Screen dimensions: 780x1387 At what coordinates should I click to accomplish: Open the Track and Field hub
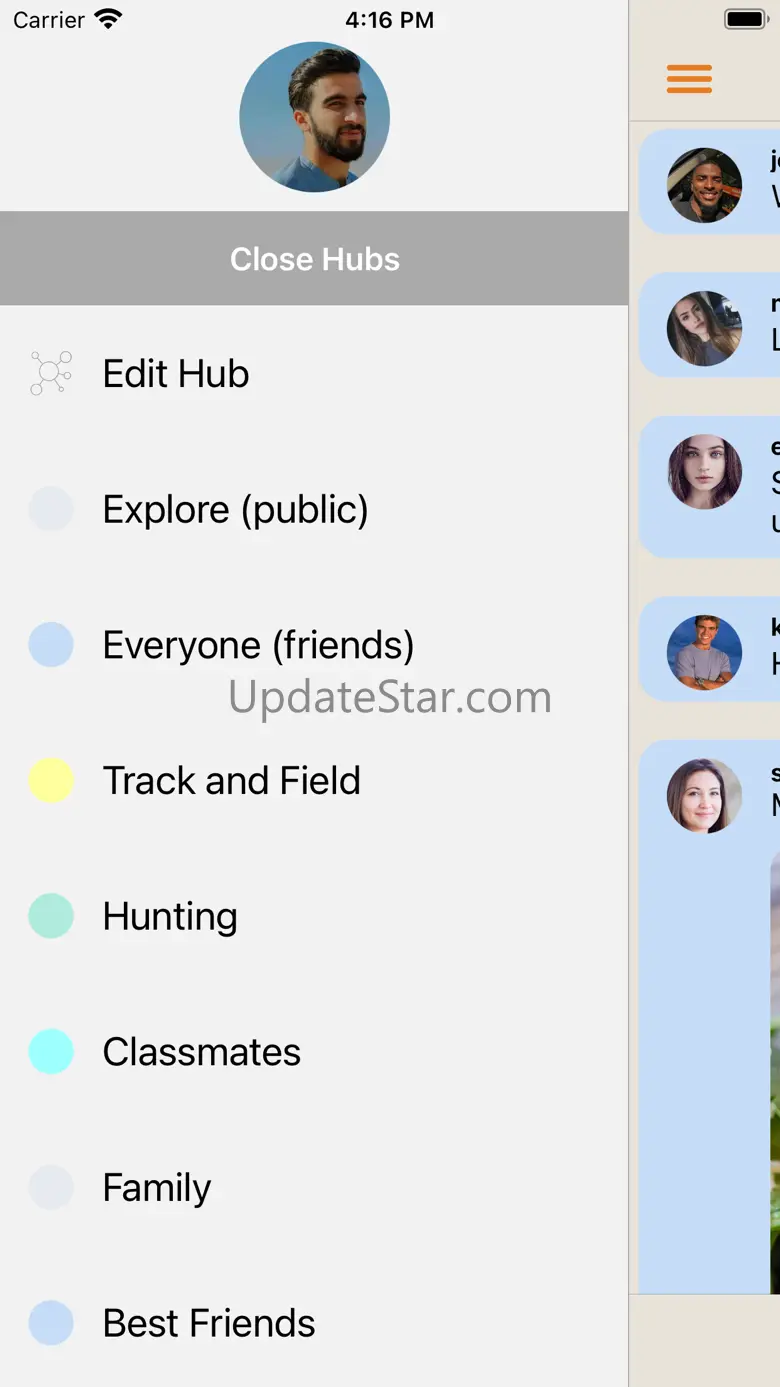pos(314,781)
